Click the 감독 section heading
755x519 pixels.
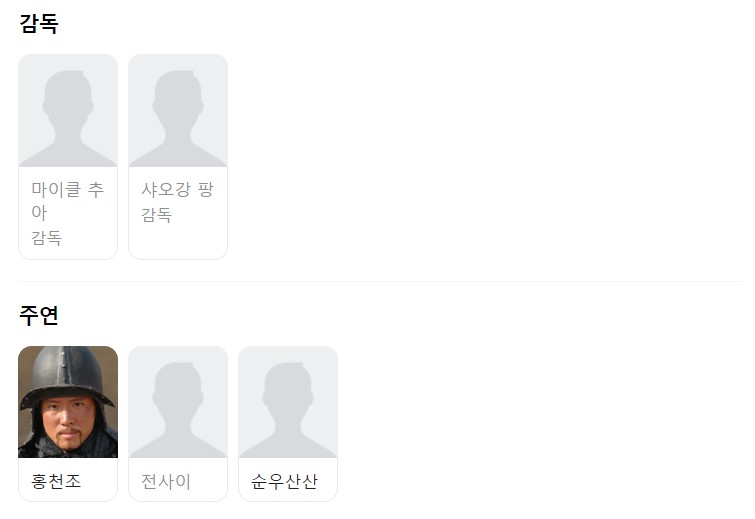click(39, 23)
